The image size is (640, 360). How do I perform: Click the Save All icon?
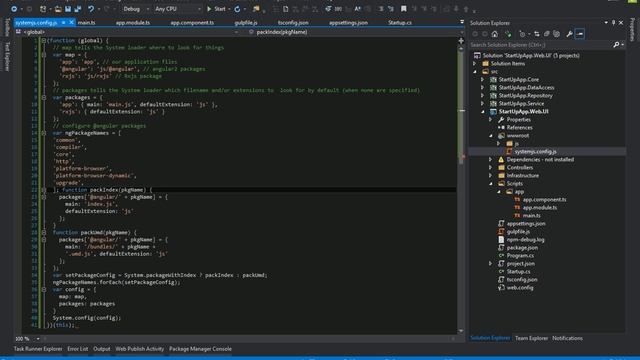[78, 9]
